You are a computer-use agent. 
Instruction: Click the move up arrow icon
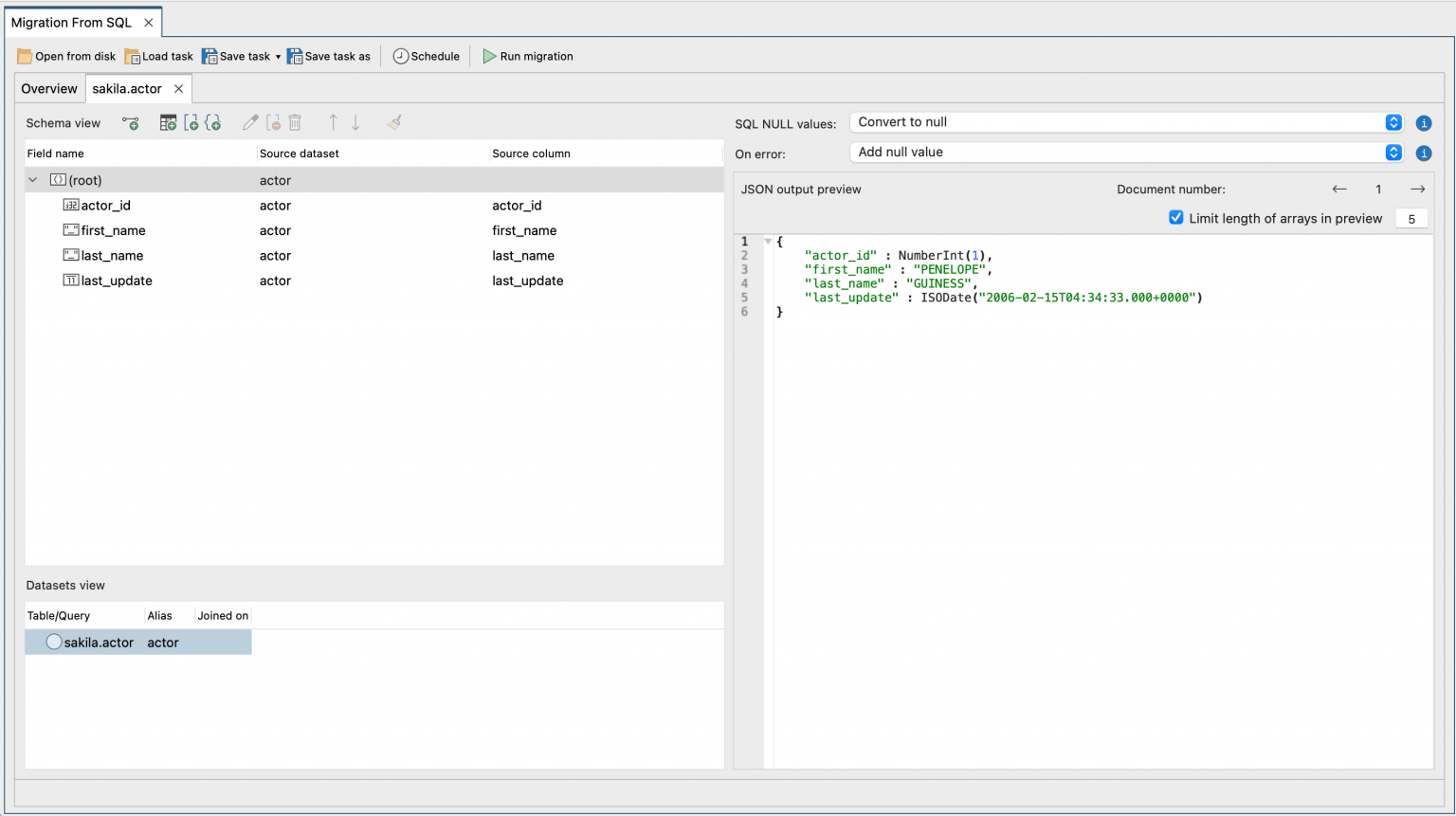(333, 123)
